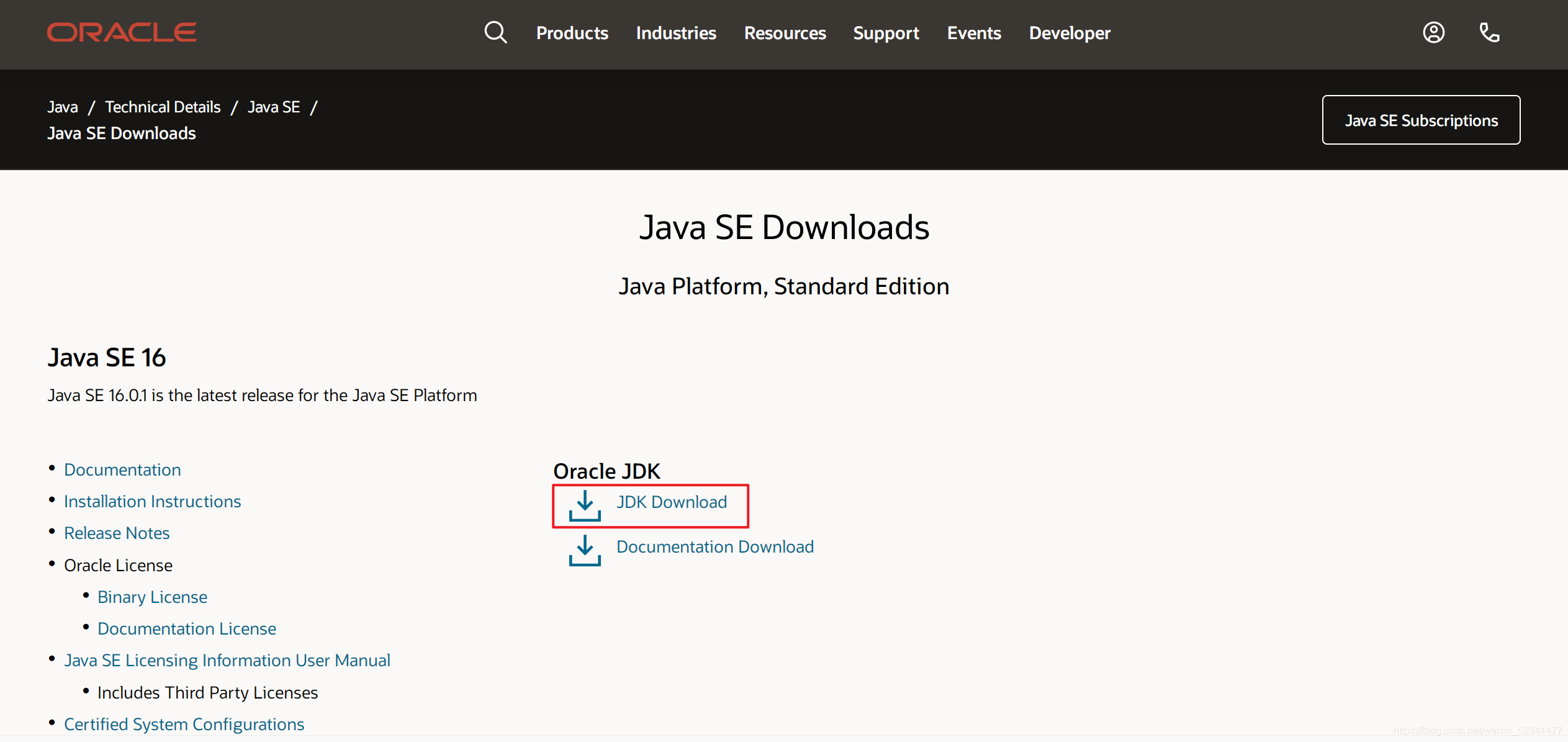
Task: Open Java SE Licensing Information User Manual
Action: pos(227,660)
